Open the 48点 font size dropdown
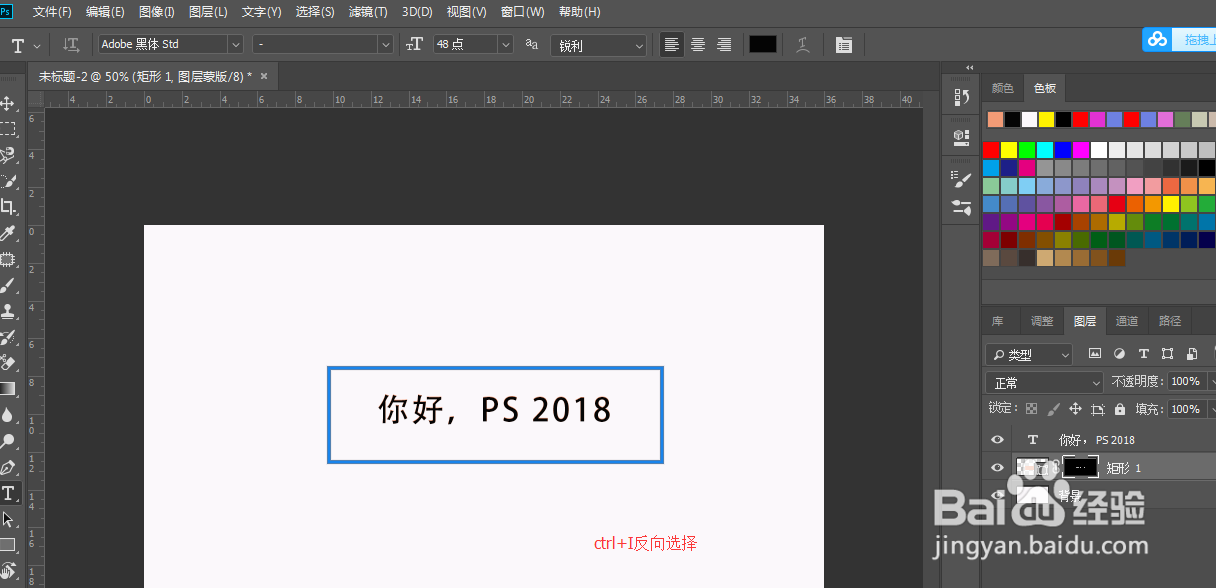The height and width of the screenshot is (588, 1216). point(505,44)
